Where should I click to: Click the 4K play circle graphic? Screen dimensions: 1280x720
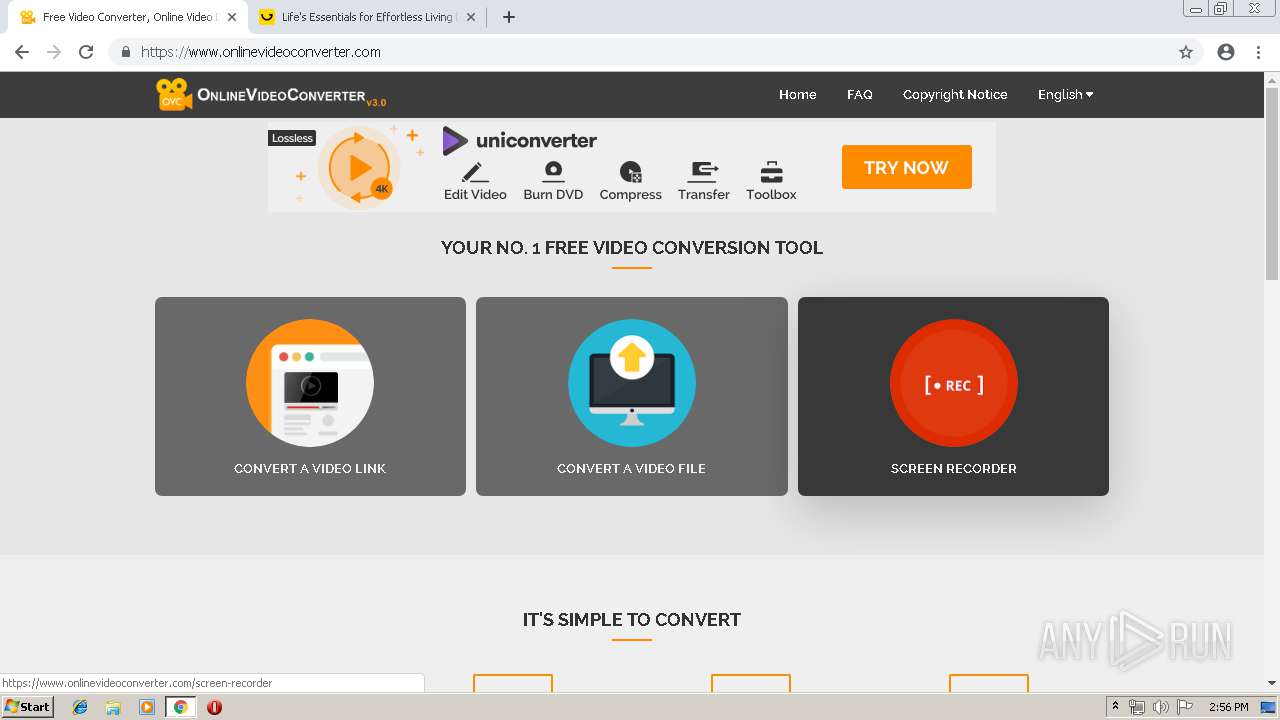point(358,168)
